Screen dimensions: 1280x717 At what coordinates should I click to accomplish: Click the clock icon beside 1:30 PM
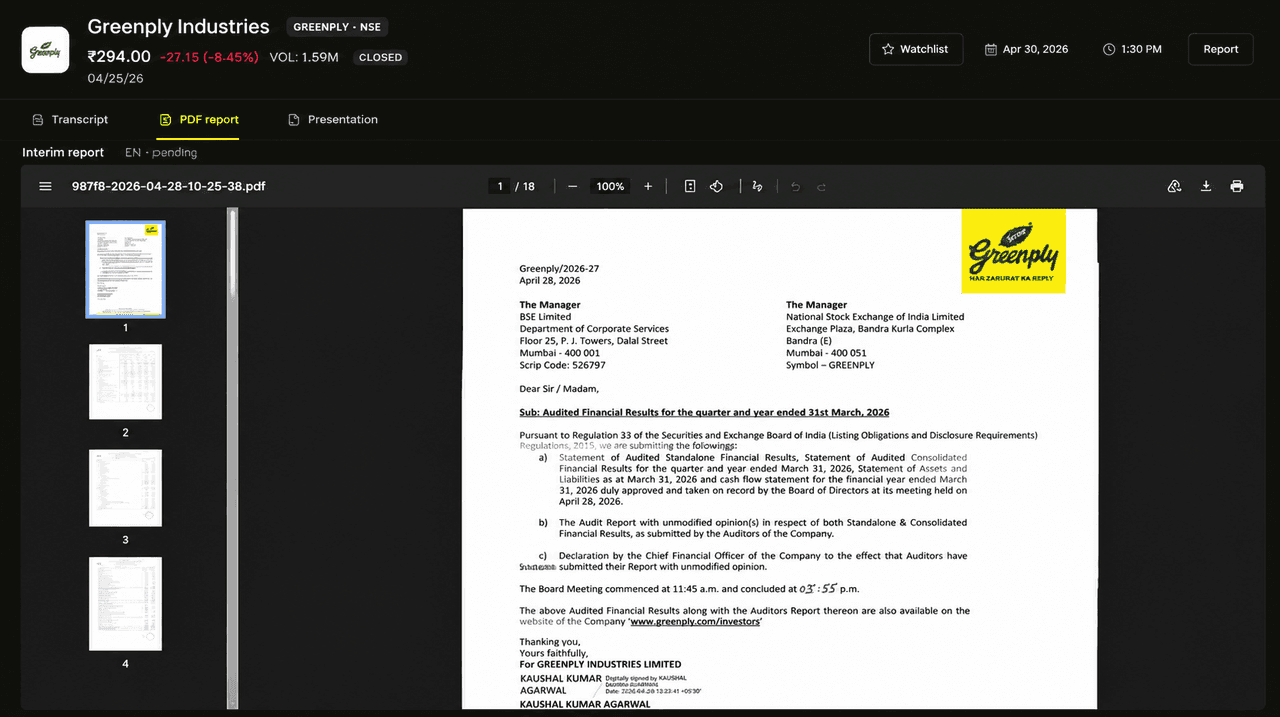pyautogui.click(x=1109, y=49)
